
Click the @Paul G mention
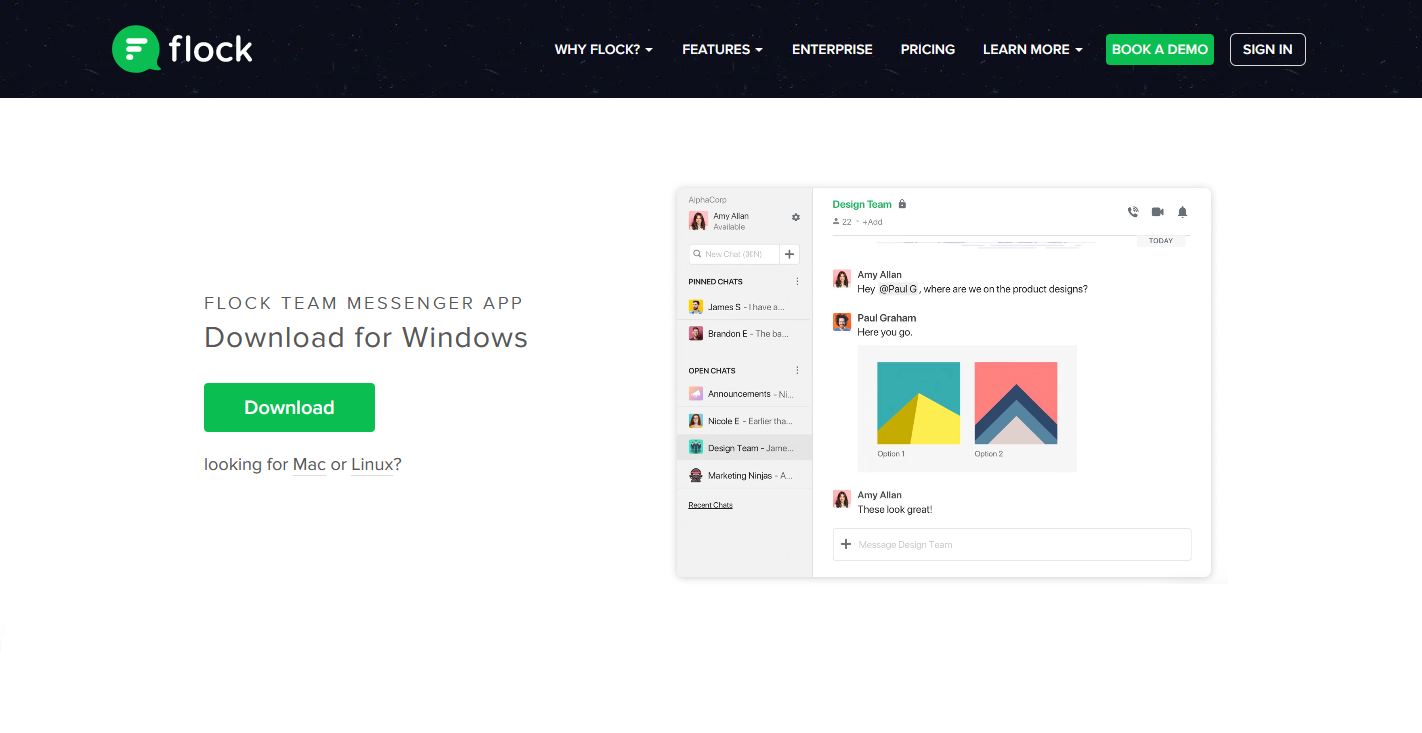click(898, 289)
